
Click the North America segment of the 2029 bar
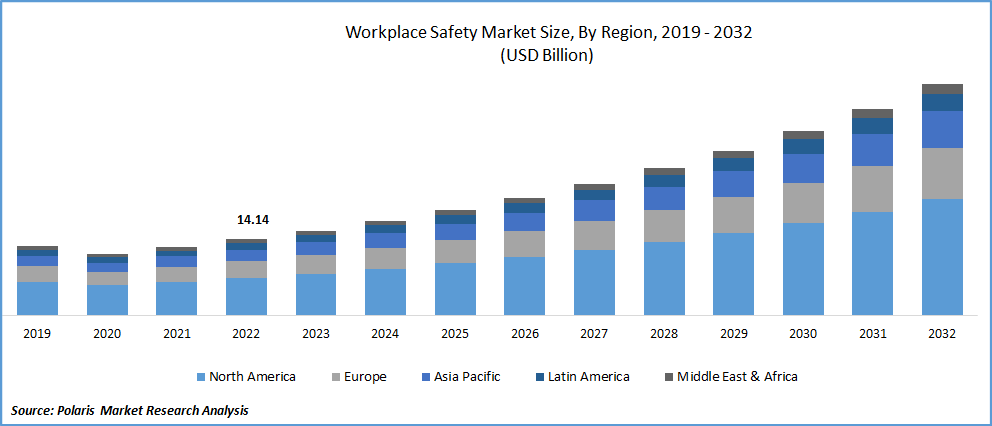733,274
